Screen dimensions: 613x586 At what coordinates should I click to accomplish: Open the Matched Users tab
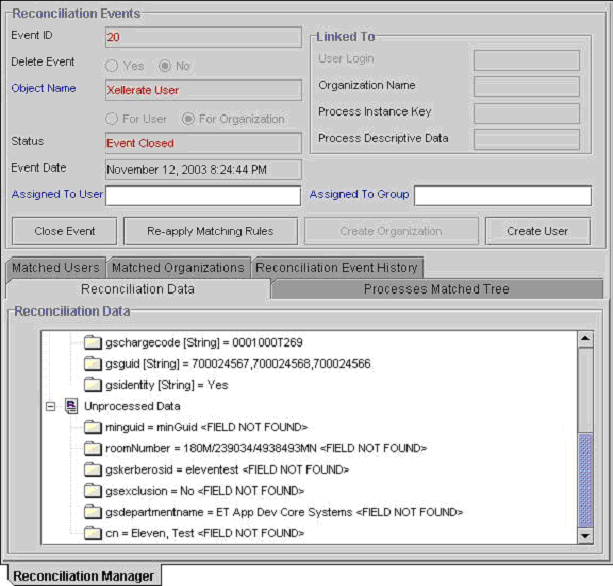(56, 268)
